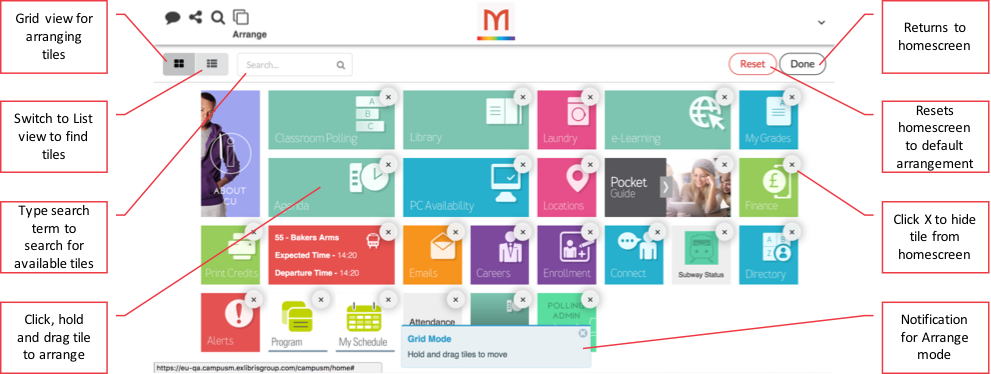Click the Pocket Guide next arrow
The height and width of the screenshot is (374, 991).
(x=666, y=188)
